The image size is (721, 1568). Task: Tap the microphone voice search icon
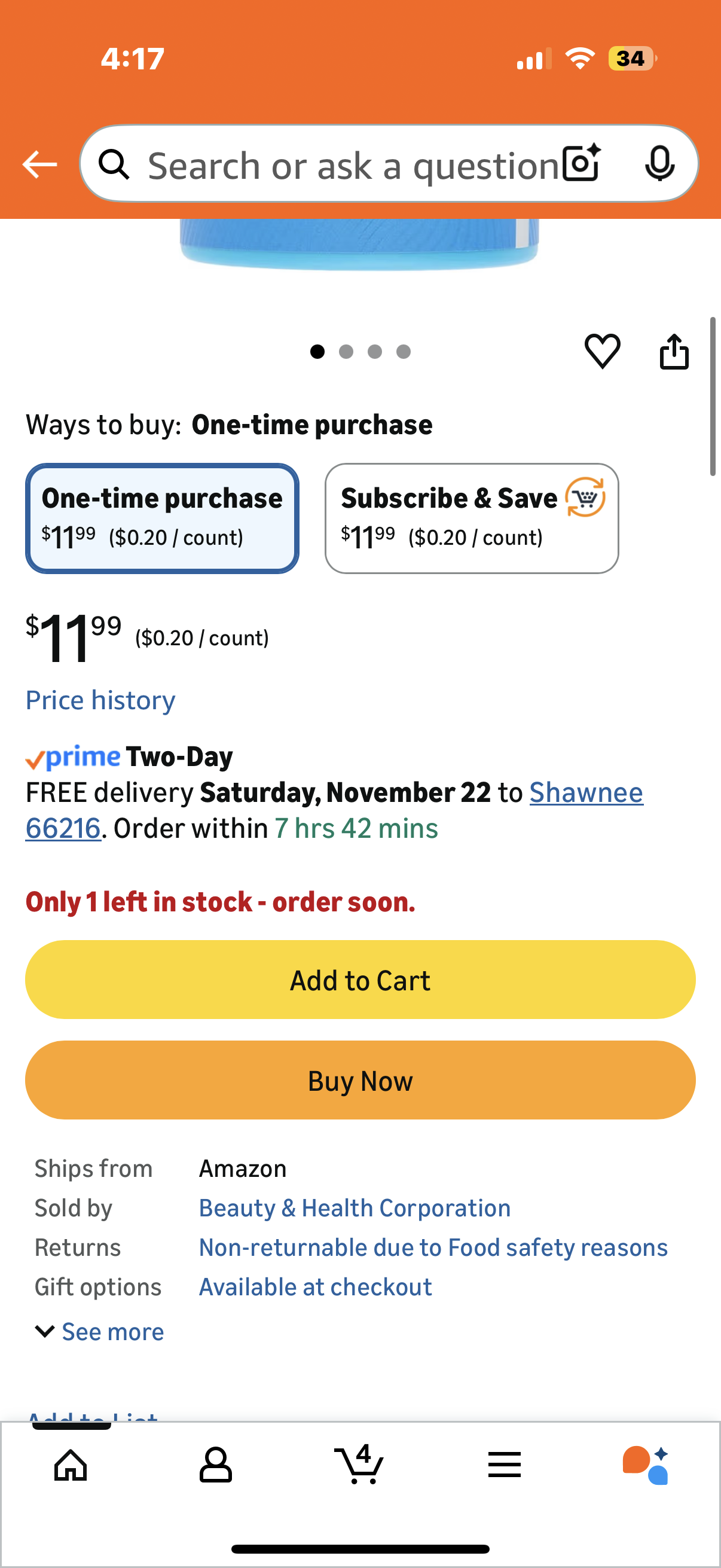click(659, 164)
